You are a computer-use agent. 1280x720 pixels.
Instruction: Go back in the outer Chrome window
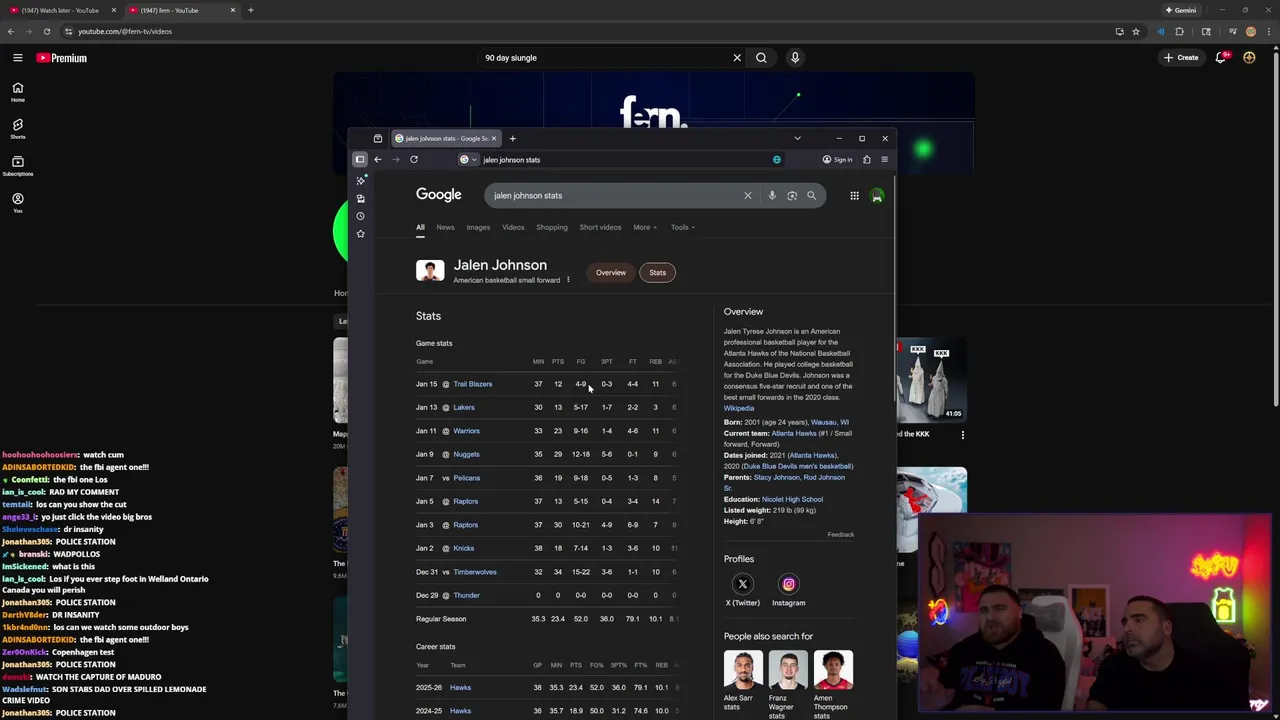[x=11, y=31]
